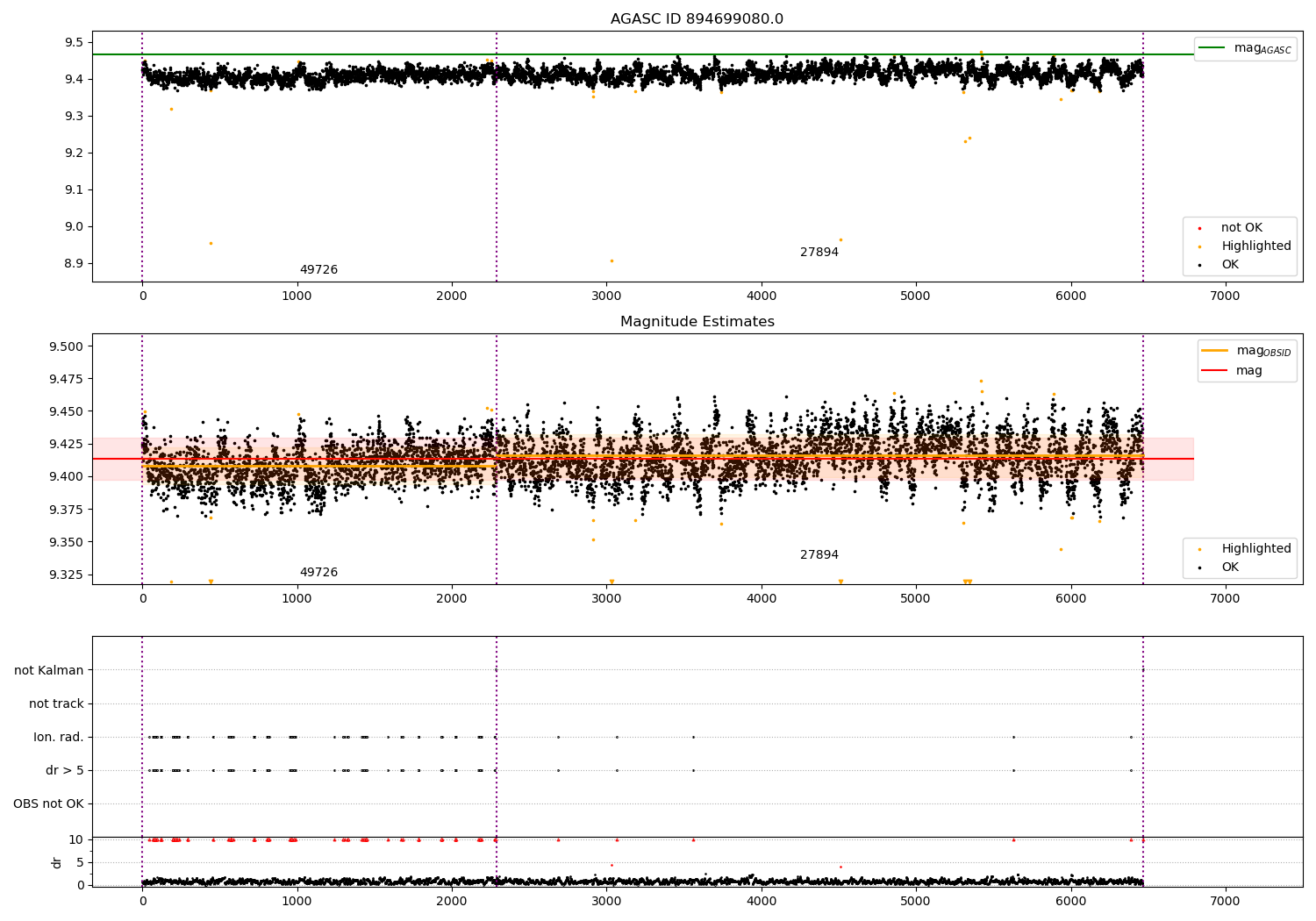Click the 'not Kalman' y-axis label
This screenshot has width=1316, height=921.
(49, 670)
